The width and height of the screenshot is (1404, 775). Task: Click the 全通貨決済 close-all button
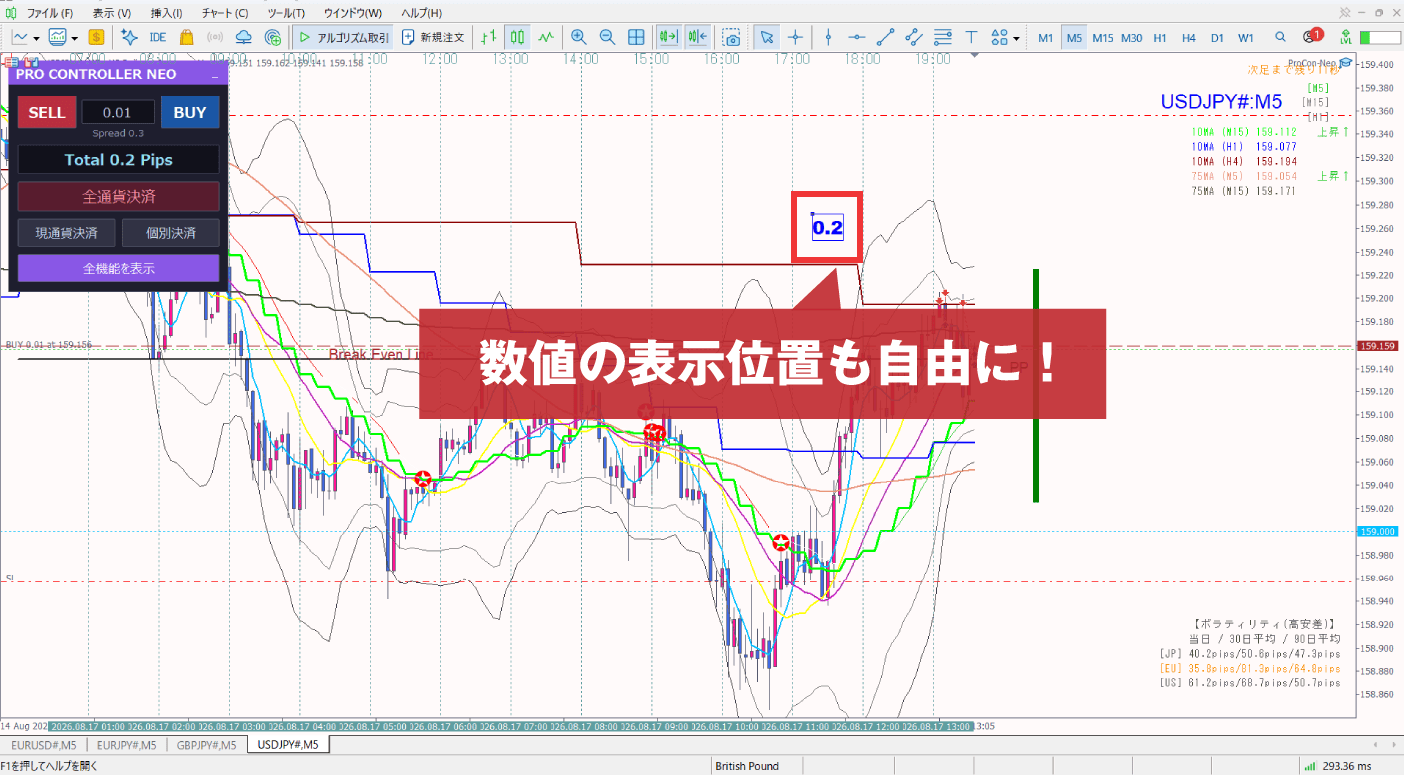118,196
